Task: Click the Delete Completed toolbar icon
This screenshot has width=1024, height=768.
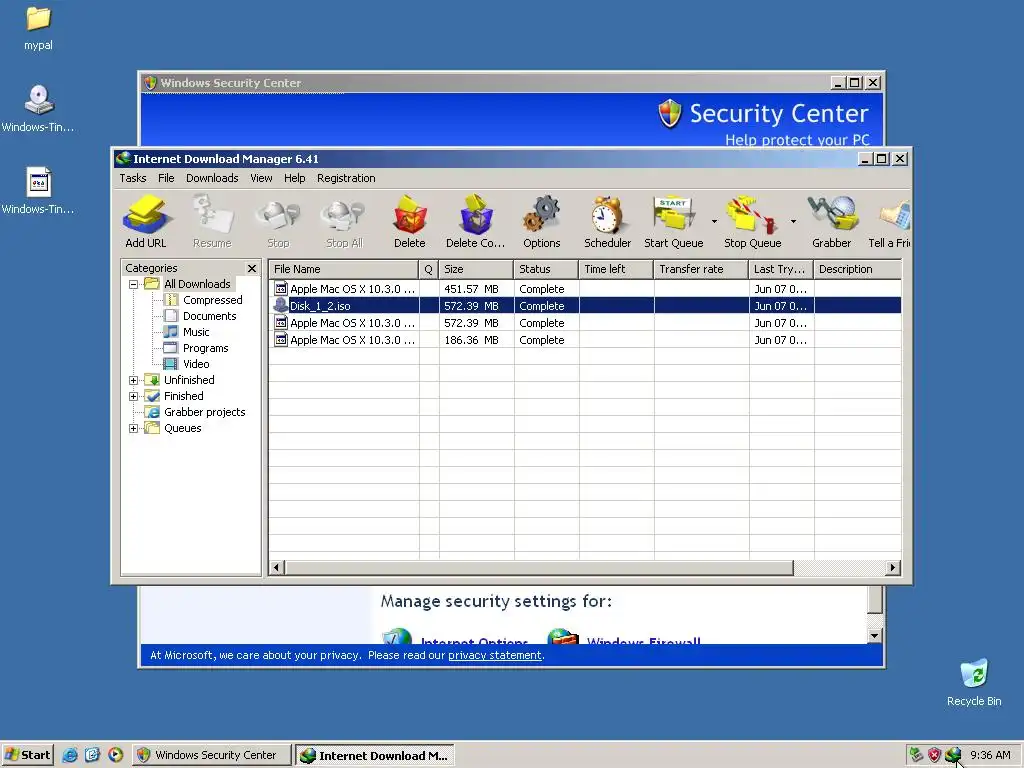Action: (x=475, y=221)
